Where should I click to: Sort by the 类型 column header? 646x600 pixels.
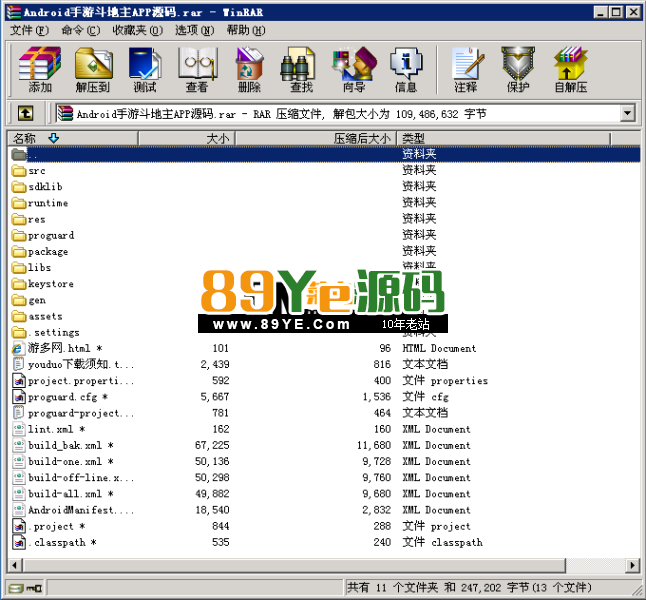(x=503, y=138)
